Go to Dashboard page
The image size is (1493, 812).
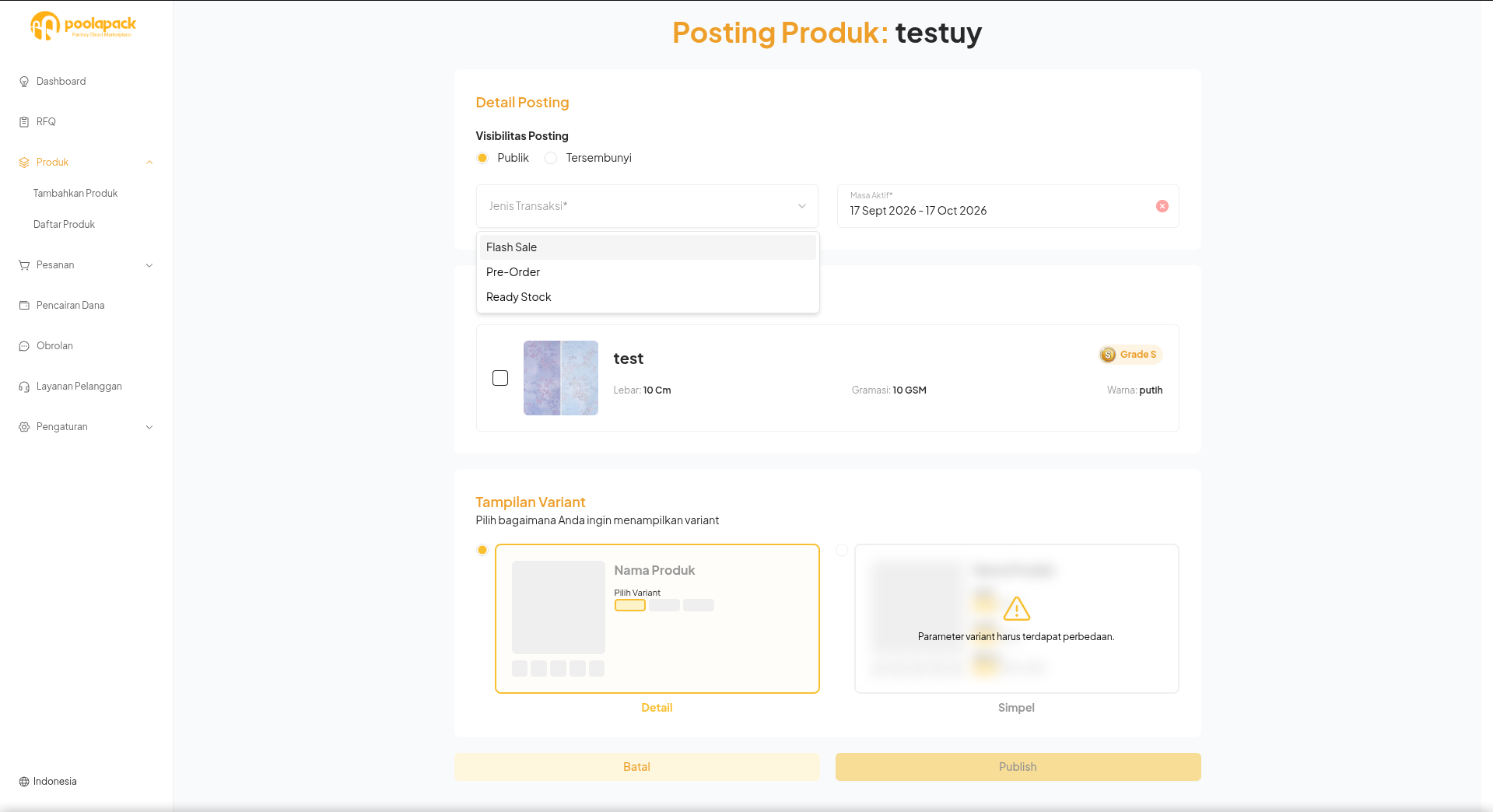coord(61,82)
